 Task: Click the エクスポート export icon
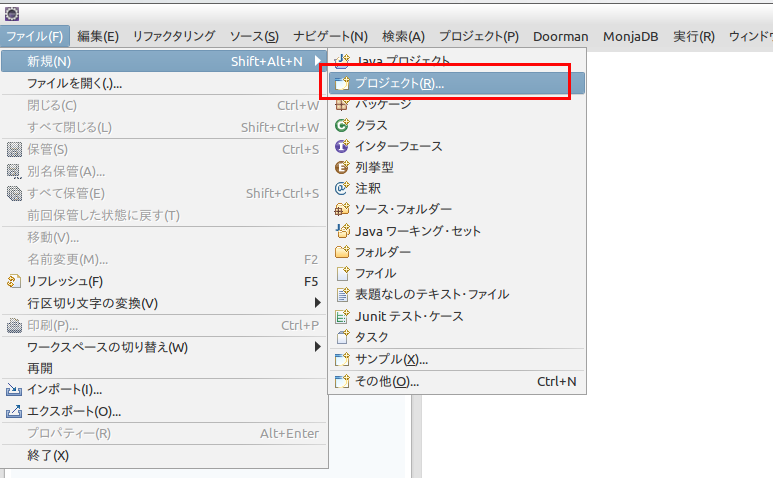click(x=14, y=411)
